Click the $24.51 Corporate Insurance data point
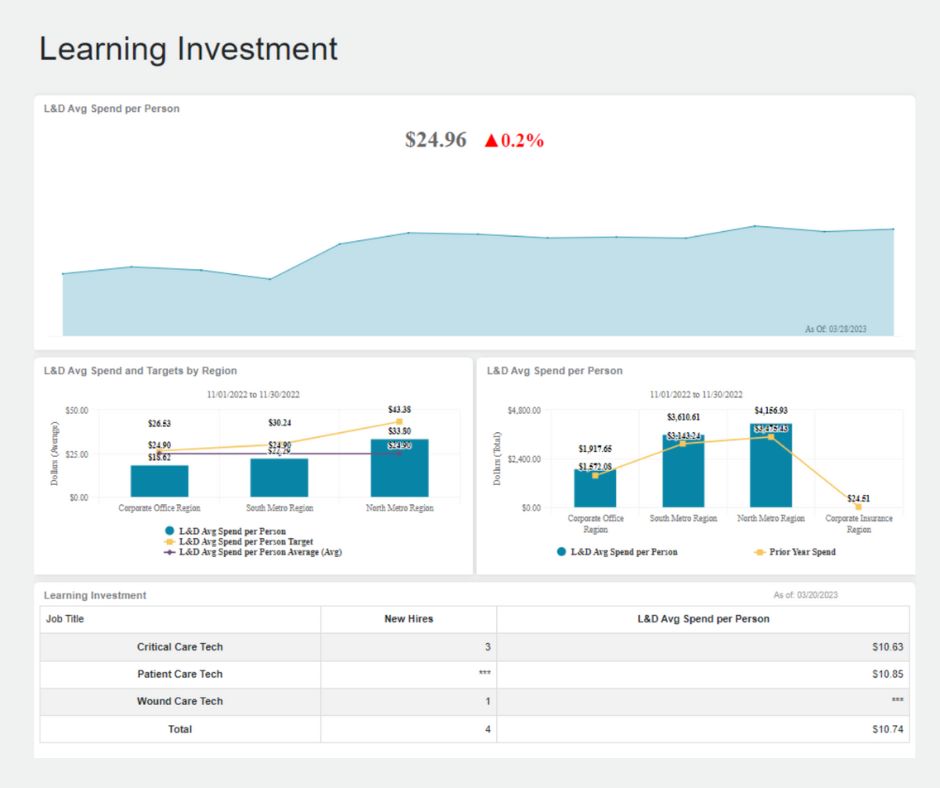Viewport: 940px width, 788px height. coord(857,507)
